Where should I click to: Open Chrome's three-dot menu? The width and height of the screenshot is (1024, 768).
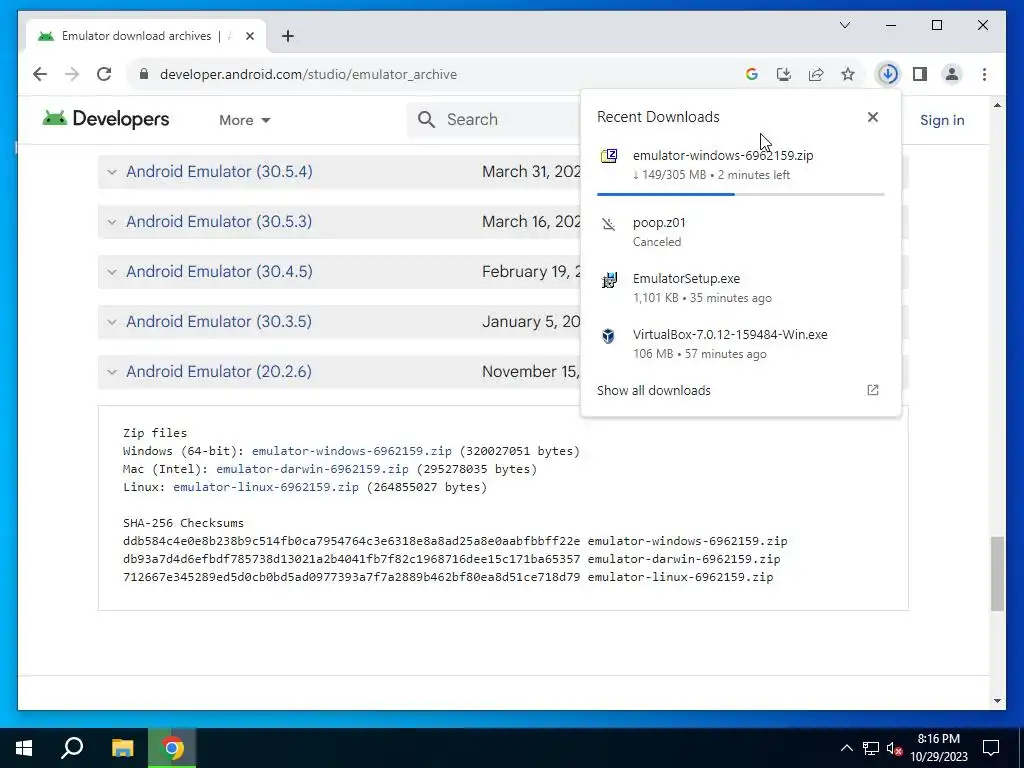(x=984, y=74)
